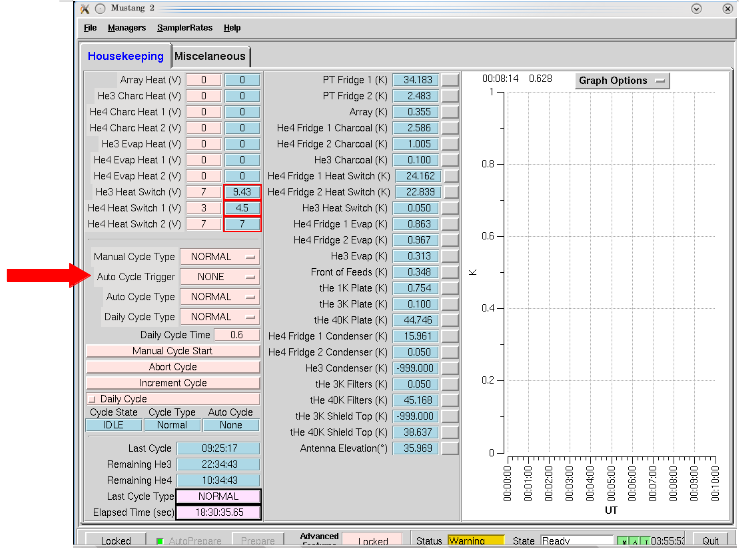This screenshot has width=739, height=549.
Task: Click the State field showing Ready
Action: 576,541
